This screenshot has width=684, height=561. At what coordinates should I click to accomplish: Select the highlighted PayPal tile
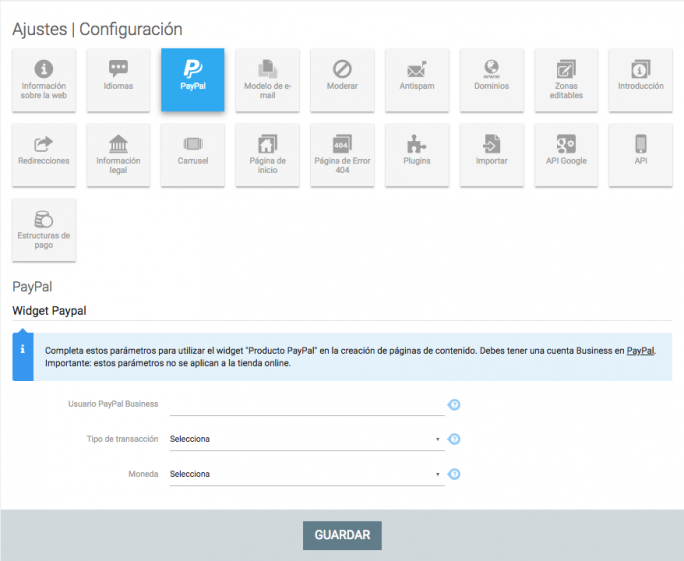pos(193,80)
